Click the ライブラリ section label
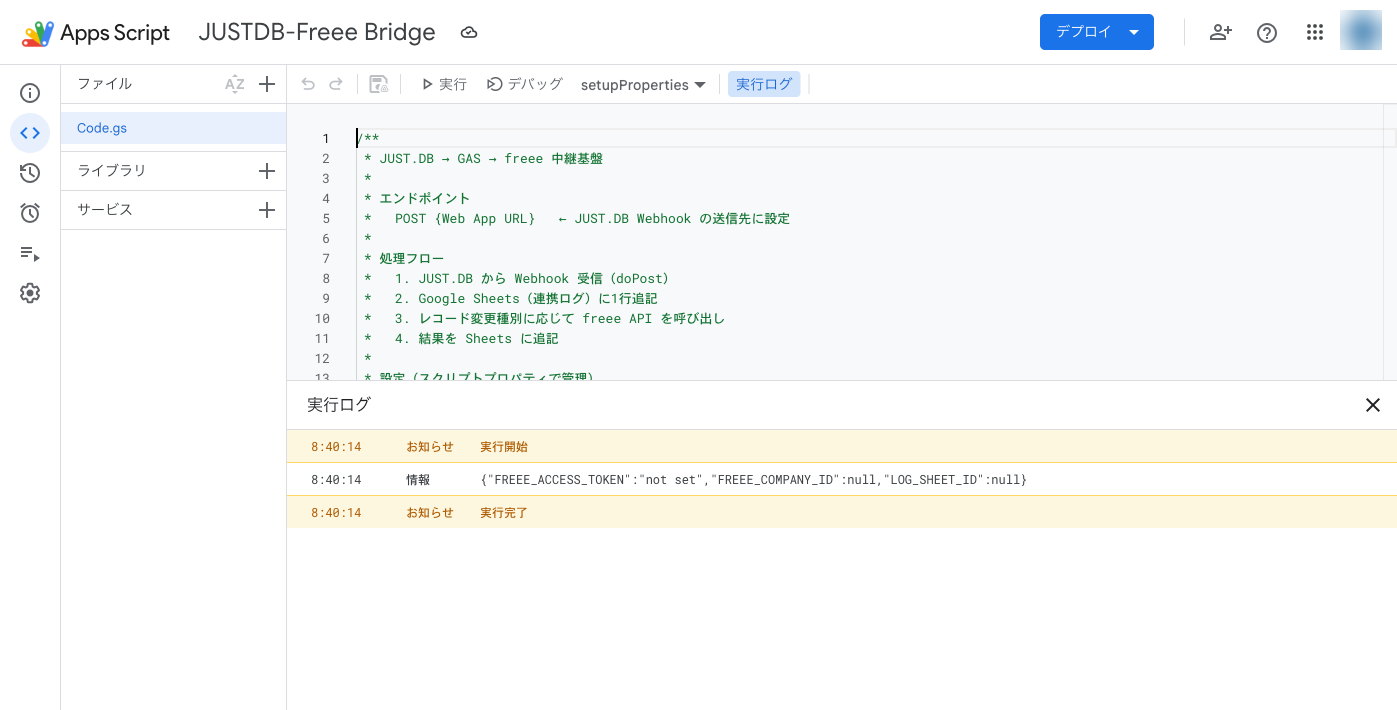 coord(112,171)
